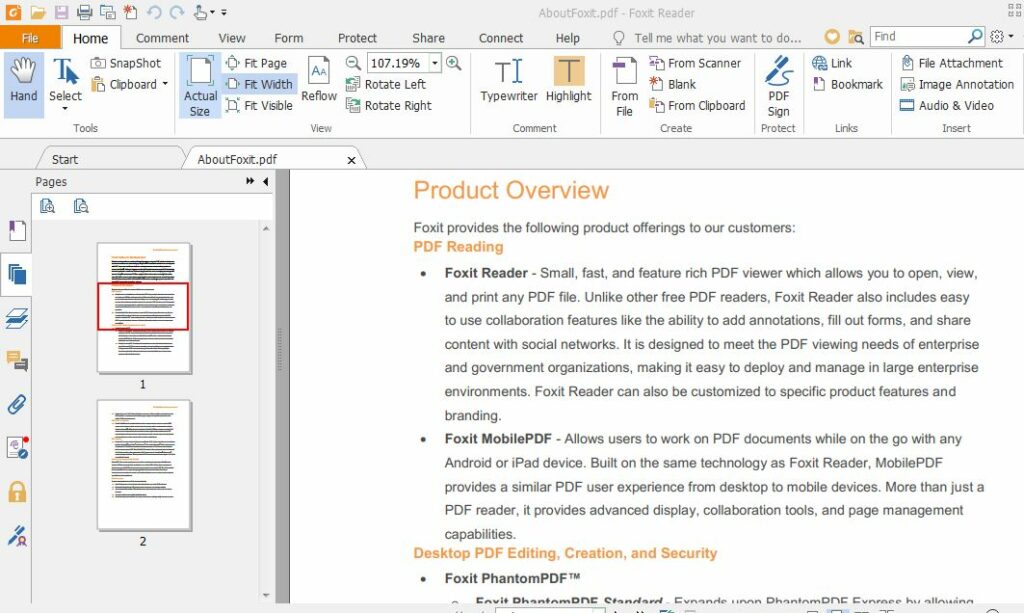Create PDF From Clipboard
This screenshot has height=613, width=1024.
pos(697,105)
